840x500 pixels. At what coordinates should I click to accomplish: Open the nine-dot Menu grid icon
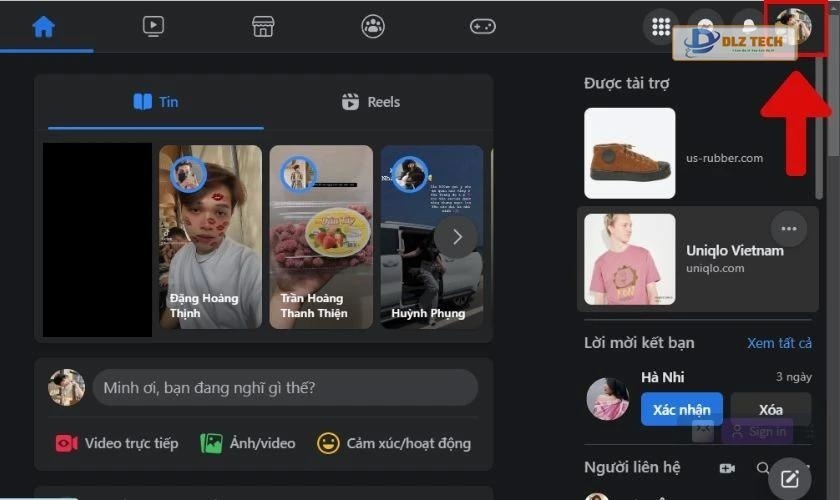[661, 26]
